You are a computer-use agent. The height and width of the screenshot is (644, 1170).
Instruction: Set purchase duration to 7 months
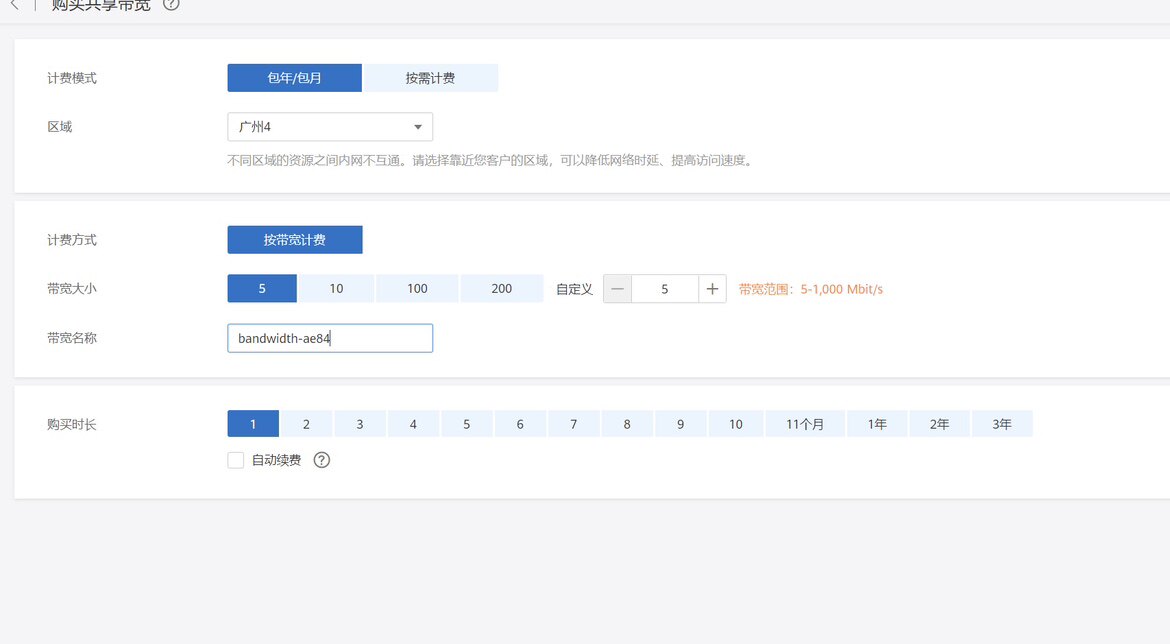pos(574,424)
